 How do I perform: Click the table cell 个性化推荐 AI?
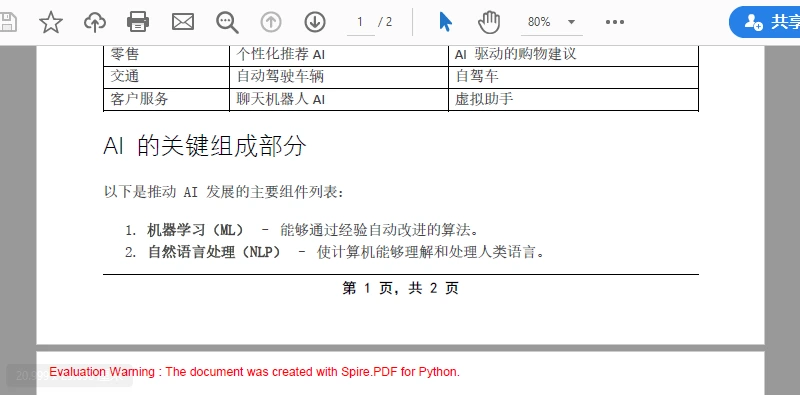[339, 55]
